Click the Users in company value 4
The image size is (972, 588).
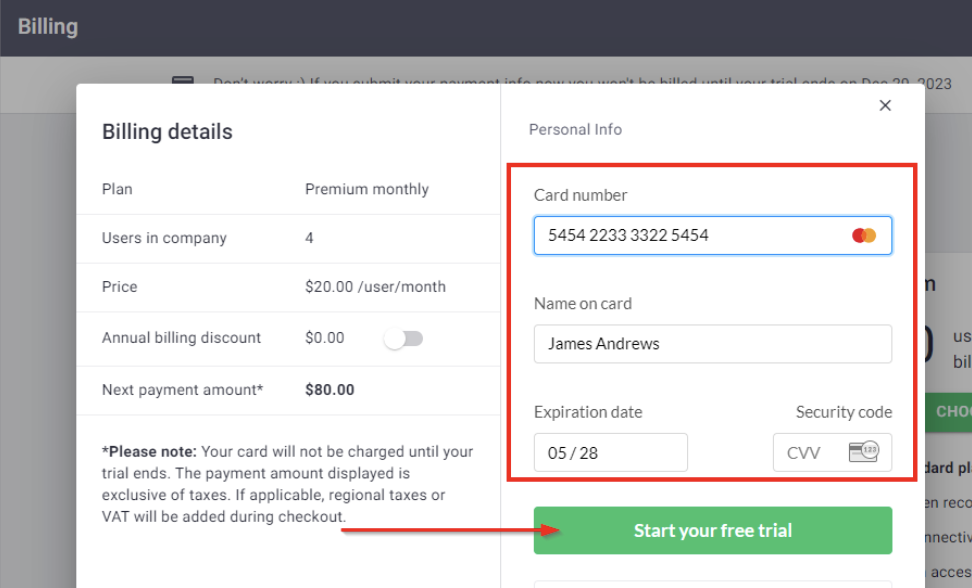point(309,238)
